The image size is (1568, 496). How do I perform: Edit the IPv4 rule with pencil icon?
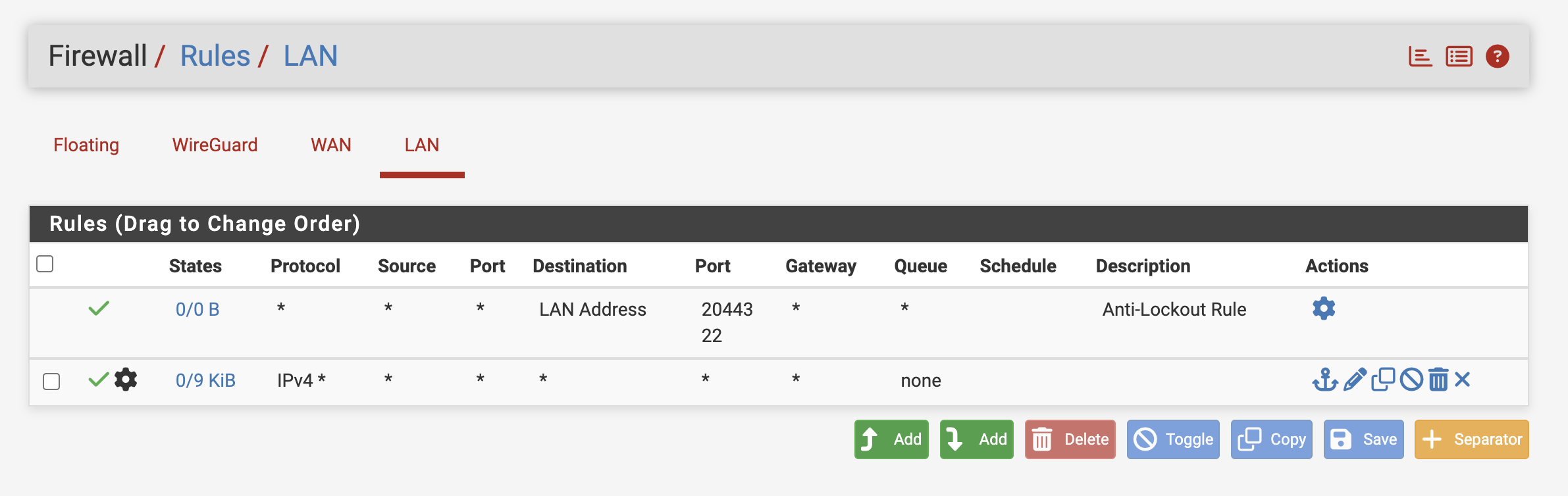click(1355, 380)
